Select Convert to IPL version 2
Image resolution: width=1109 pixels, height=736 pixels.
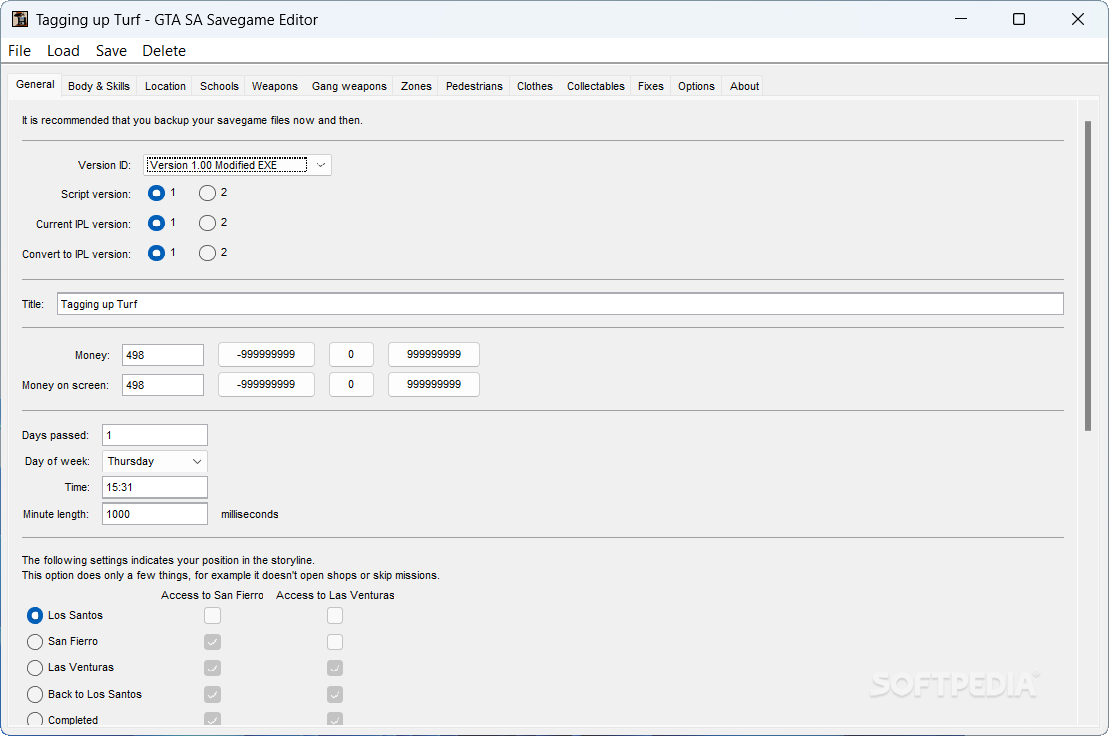(207, 253)
